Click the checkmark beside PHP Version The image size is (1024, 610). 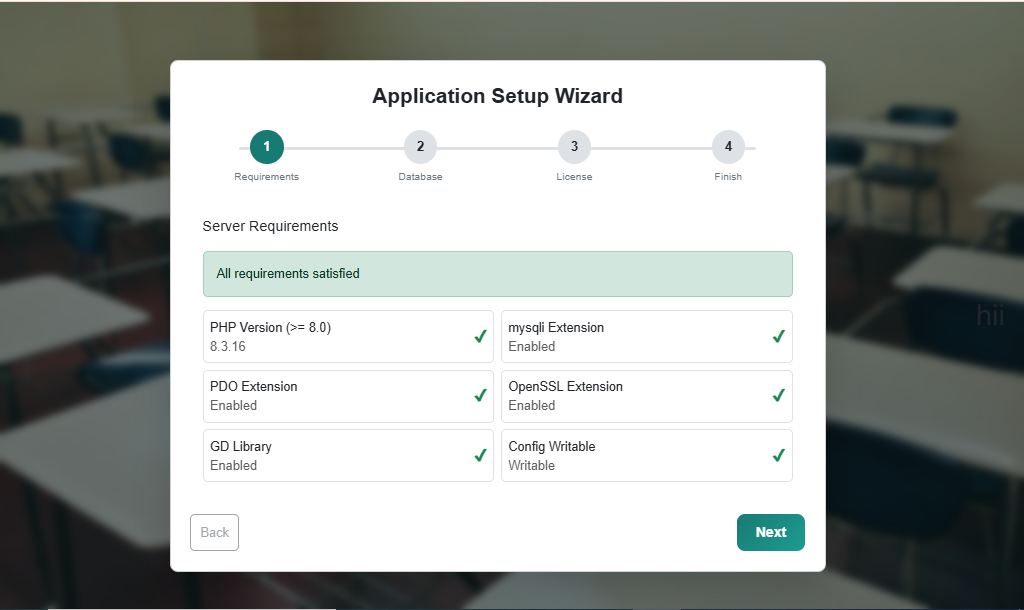(x=480, y=336)
